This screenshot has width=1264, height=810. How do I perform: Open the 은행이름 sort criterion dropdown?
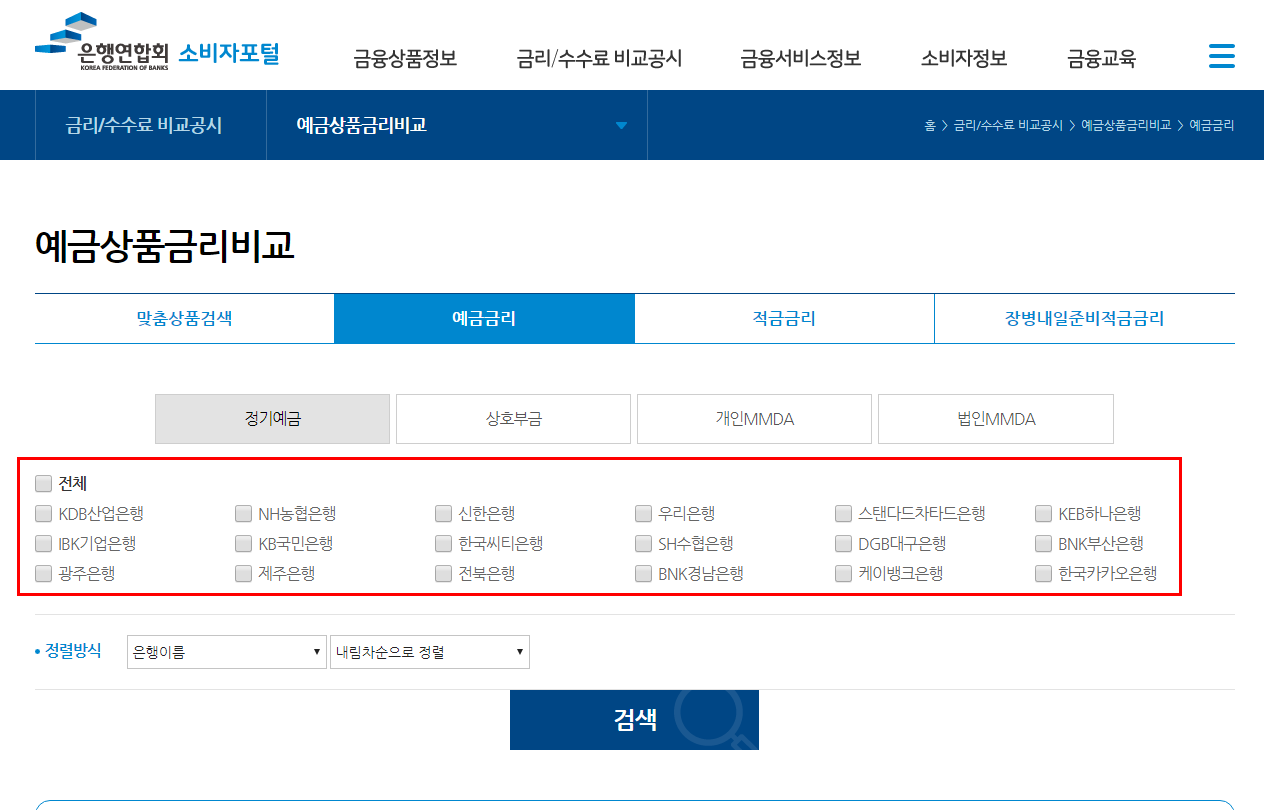click(227, 652)
